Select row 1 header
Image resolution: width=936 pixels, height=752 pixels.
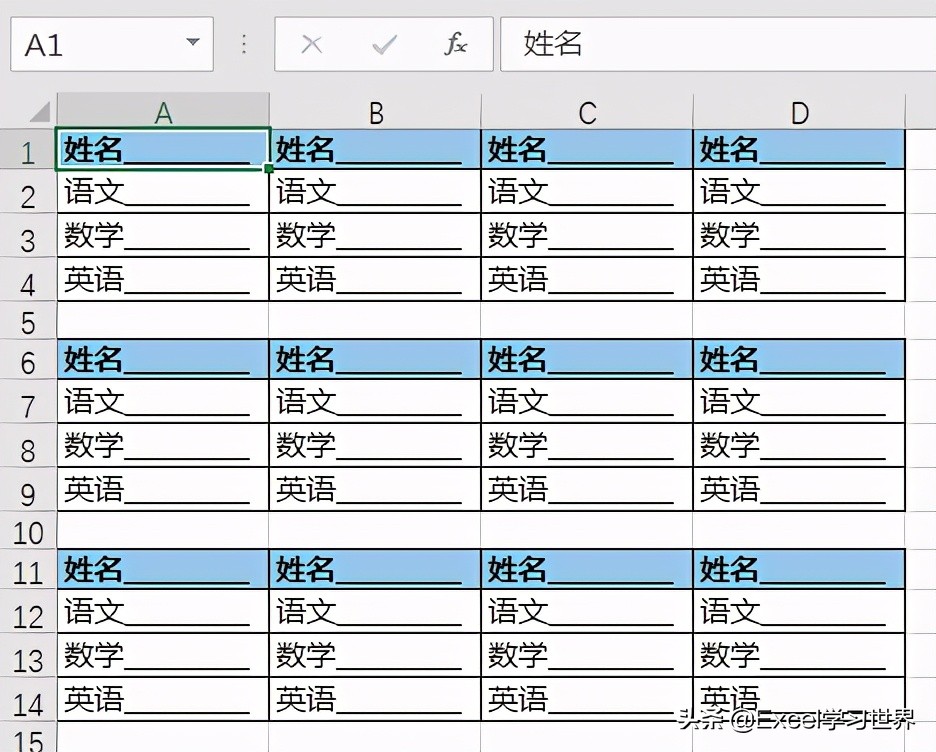click(28, 149)
